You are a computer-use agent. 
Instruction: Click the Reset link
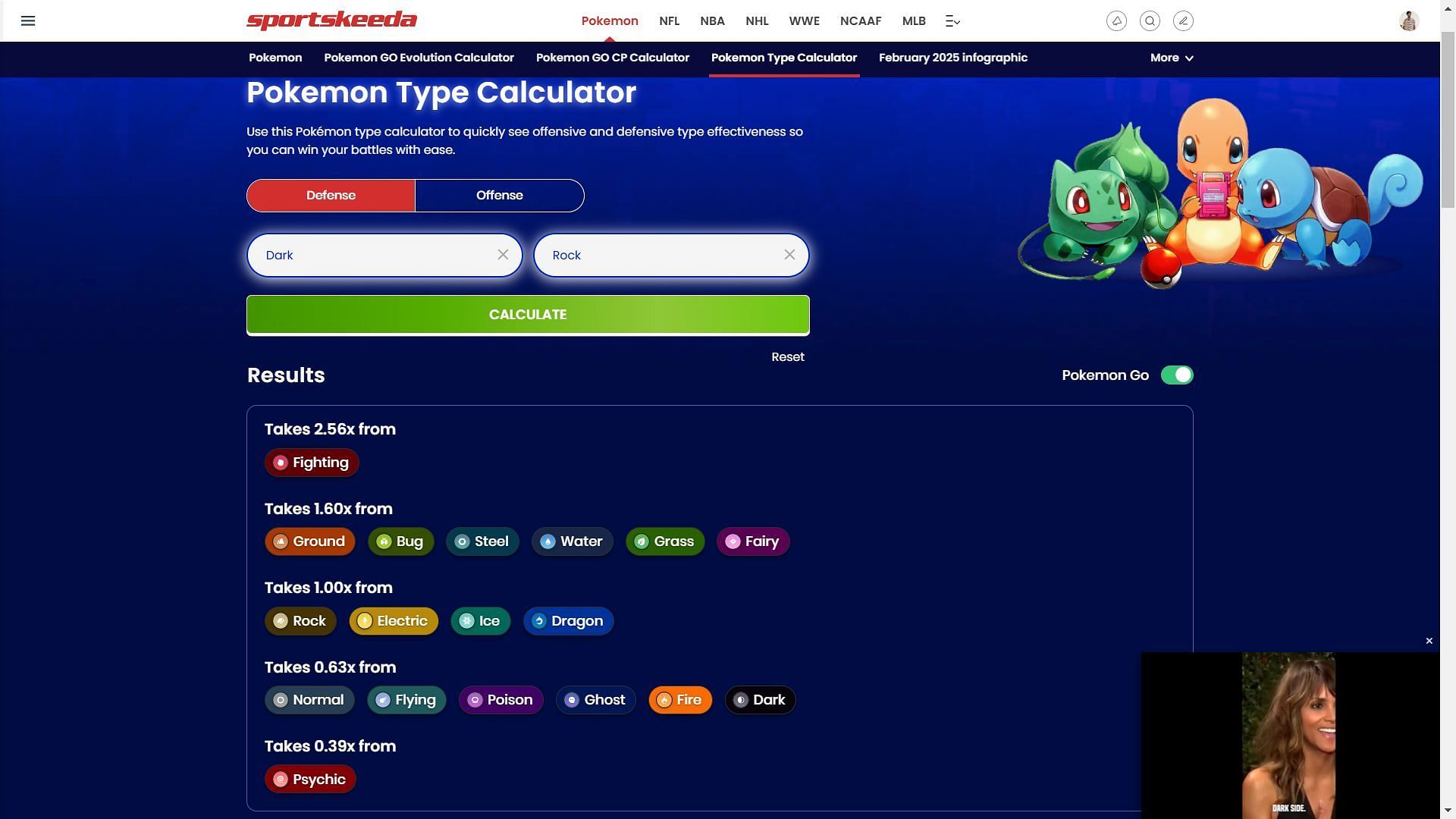788,357
